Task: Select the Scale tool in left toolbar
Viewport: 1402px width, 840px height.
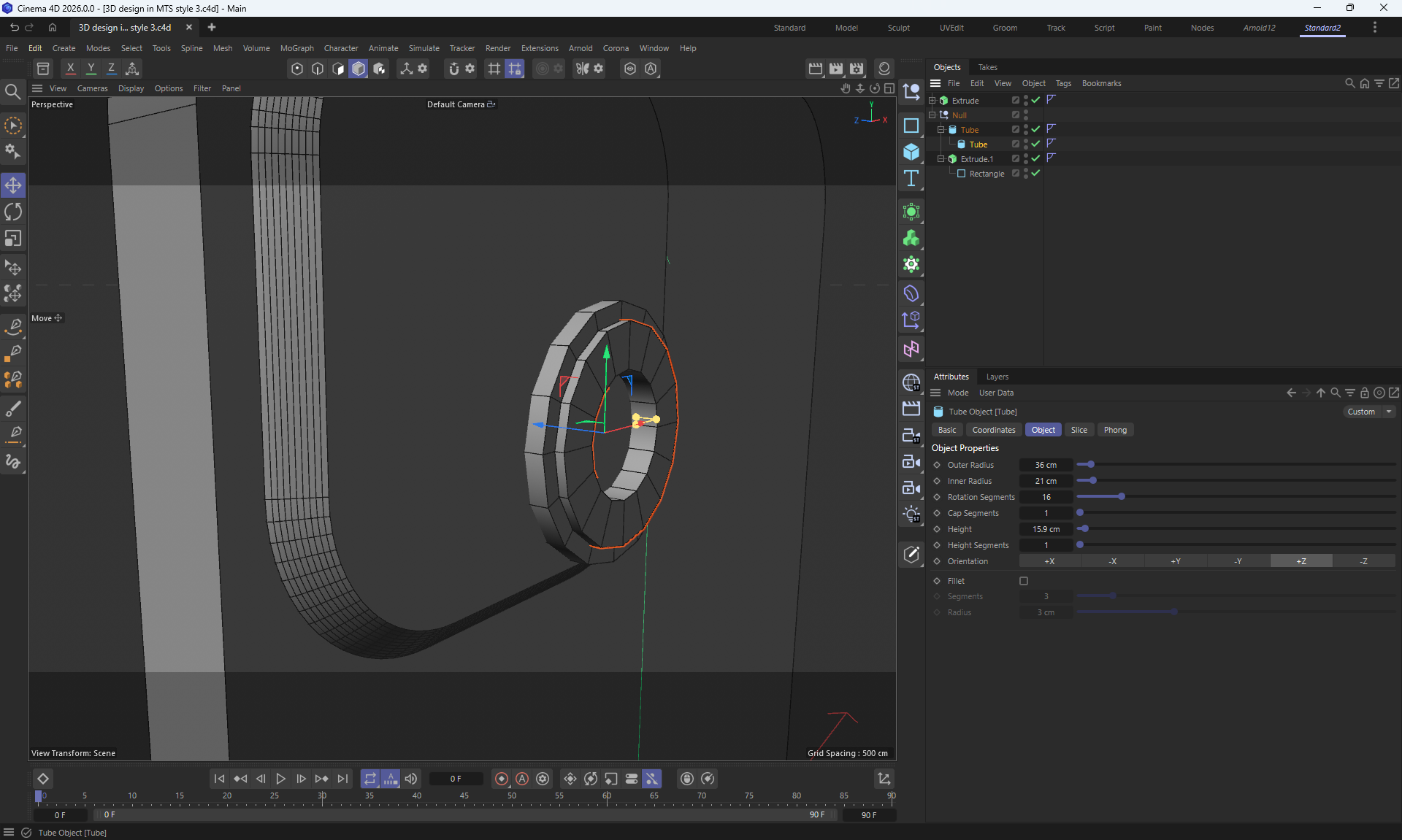Action: (13, 239)
